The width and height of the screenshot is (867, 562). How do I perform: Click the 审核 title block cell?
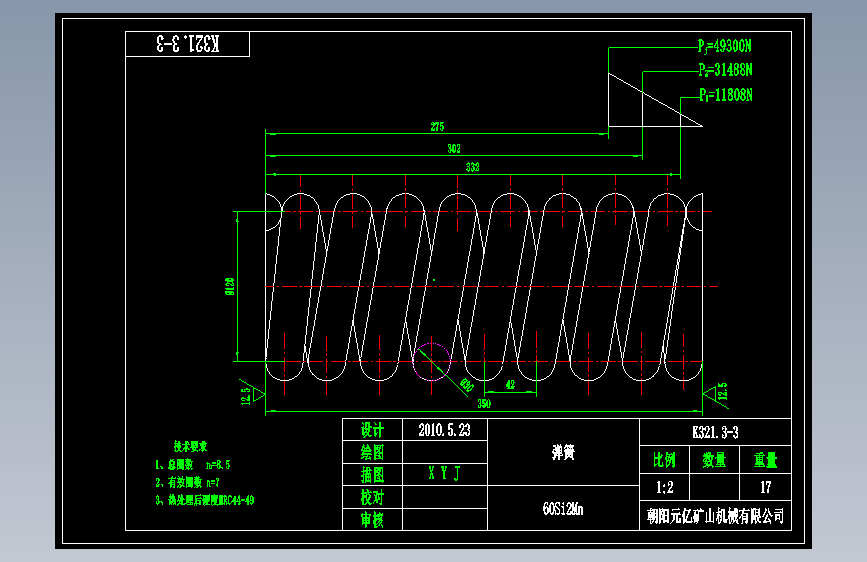pos(372,519)
